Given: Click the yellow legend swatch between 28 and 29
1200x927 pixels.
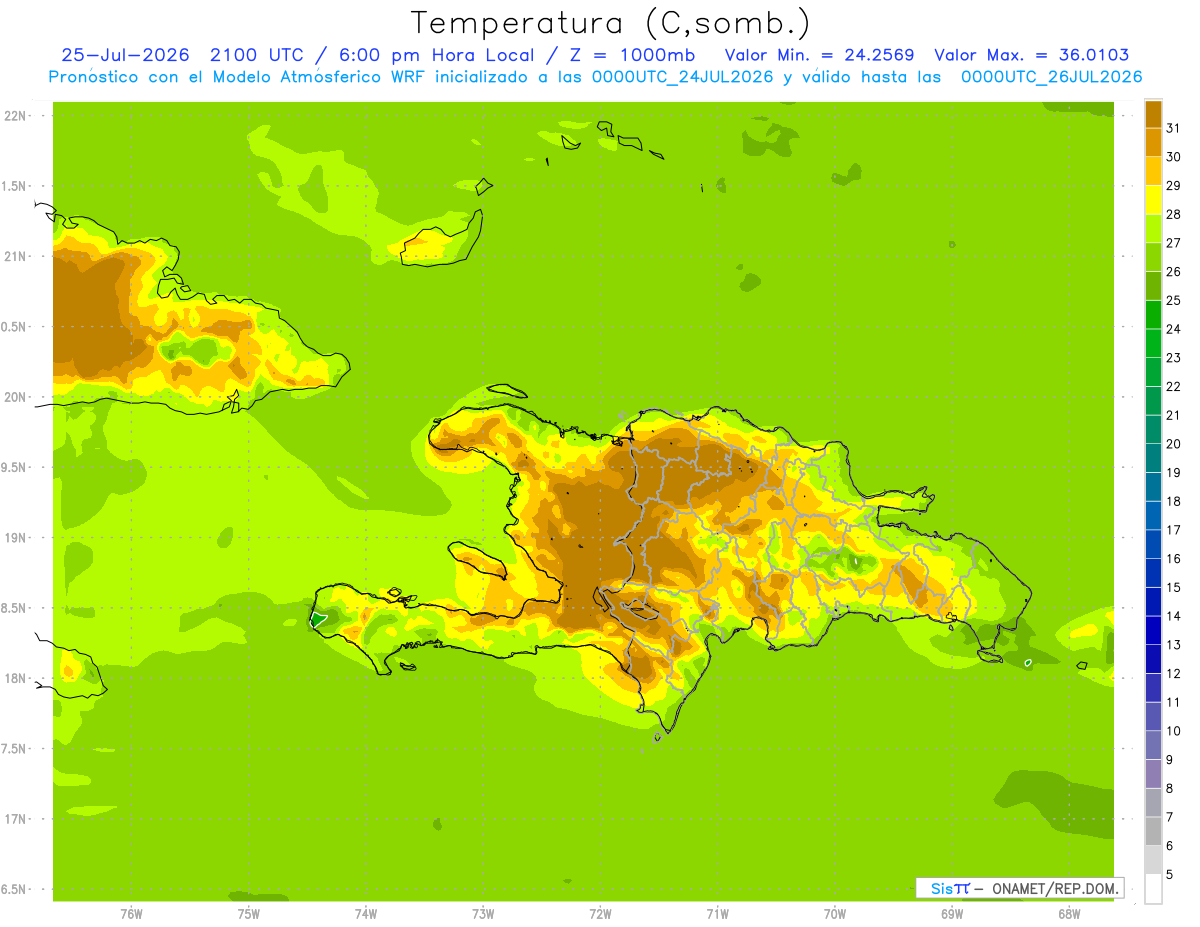Looking at the screenshot, I should 1153,200.
